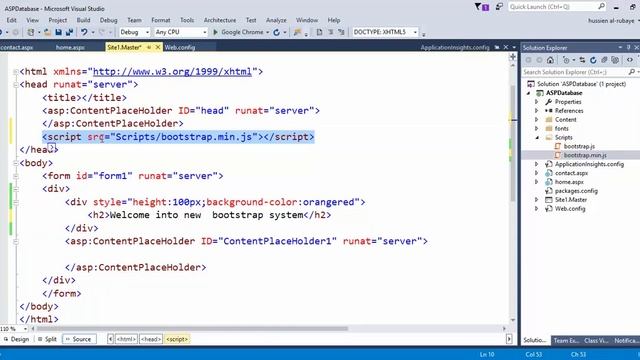Viewport: 640px width, 360px height.
Task: Click the search magnifier in Solution Explorer
Action: 631,72
